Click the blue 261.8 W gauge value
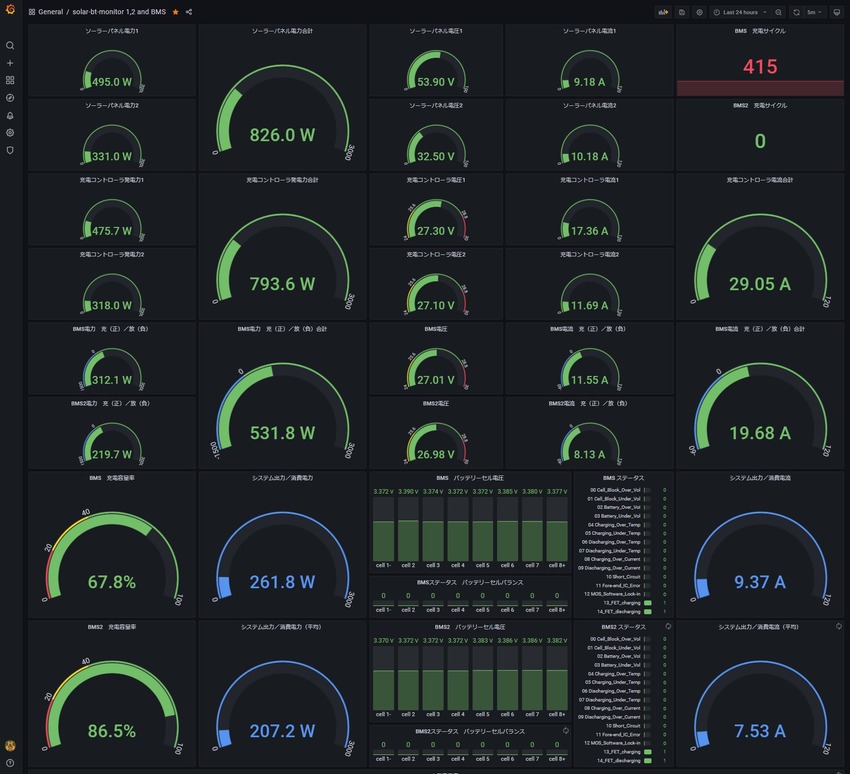The width and height of the screenshot is (850, 774). point(282,582)
